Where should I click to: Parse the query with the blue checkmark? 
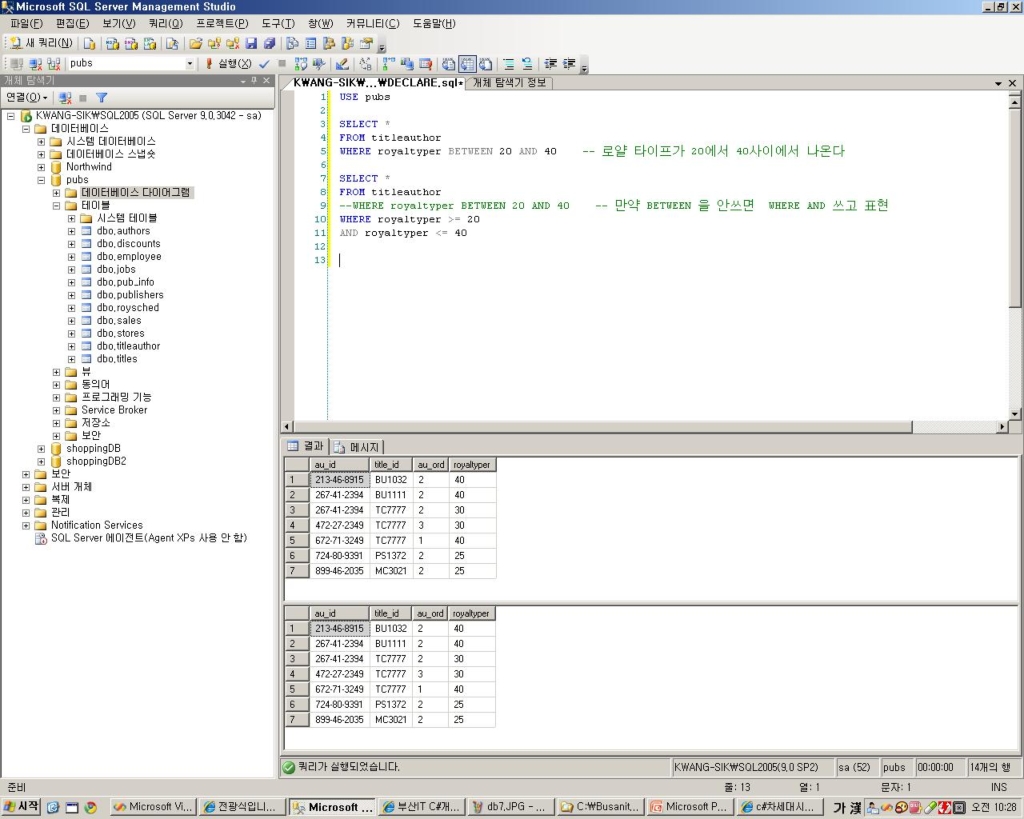click(x=264, y=63)
